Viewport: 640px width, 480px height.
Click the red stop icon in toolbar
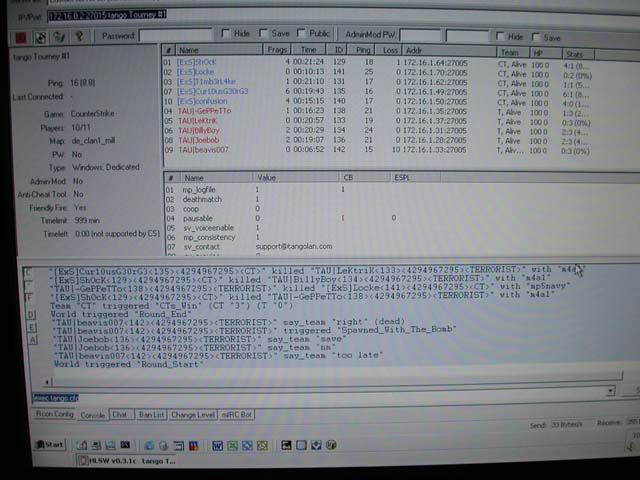click(20, 38)
